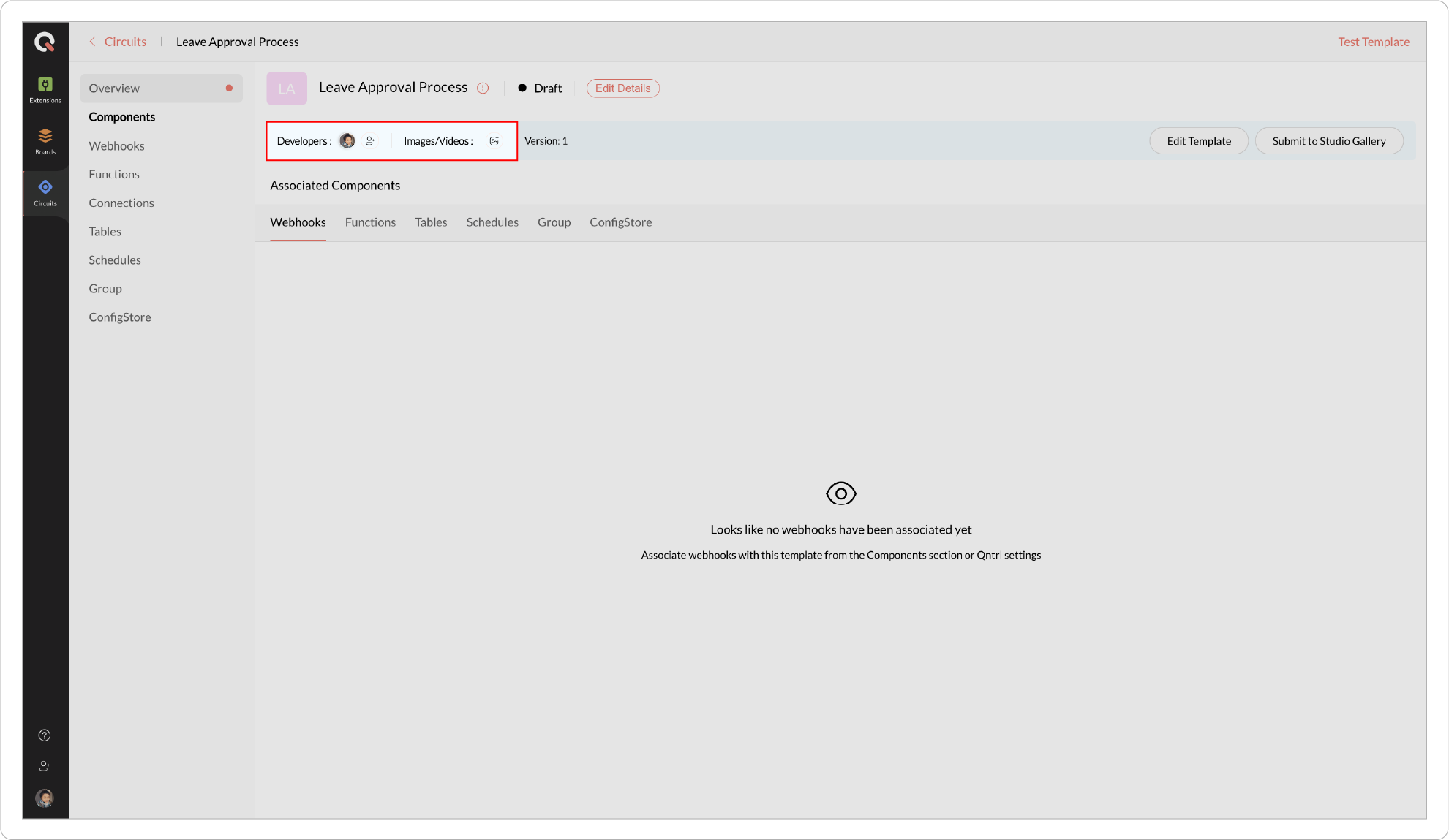This screenshot has width=1449, height=840.
Task: Click the Edit Details button
Action: [x=623, y=88]
